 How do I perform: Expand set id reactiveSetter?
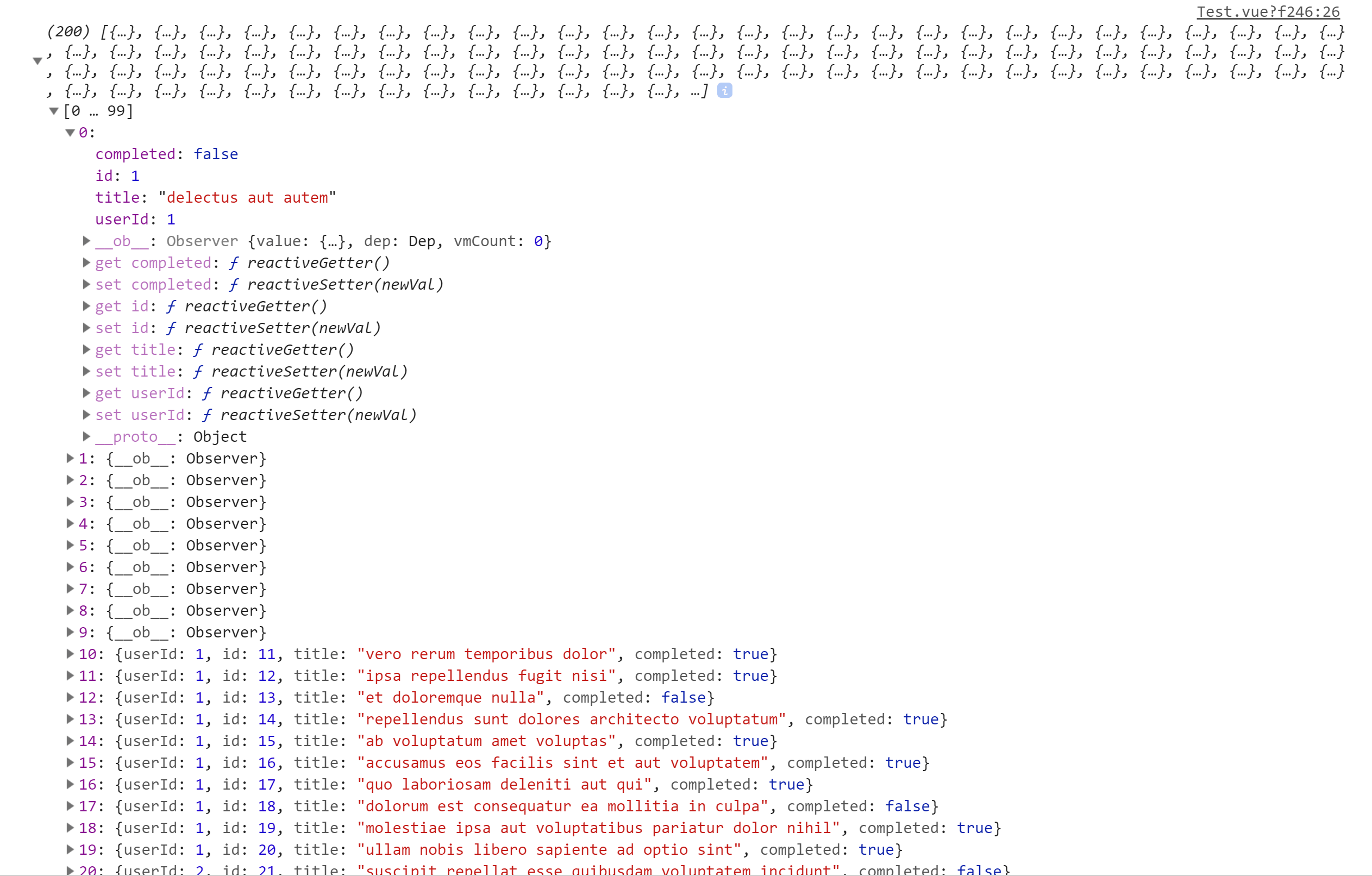pyautogui.click(x=86, y=327)
